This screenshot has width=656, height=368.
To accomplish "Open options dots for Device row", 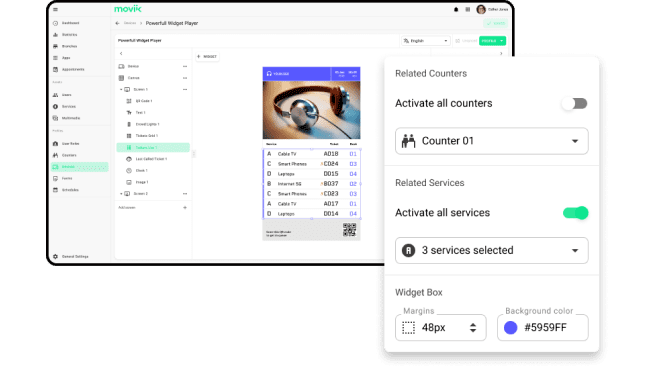I will pyautogui.click(x=185, y=66).
